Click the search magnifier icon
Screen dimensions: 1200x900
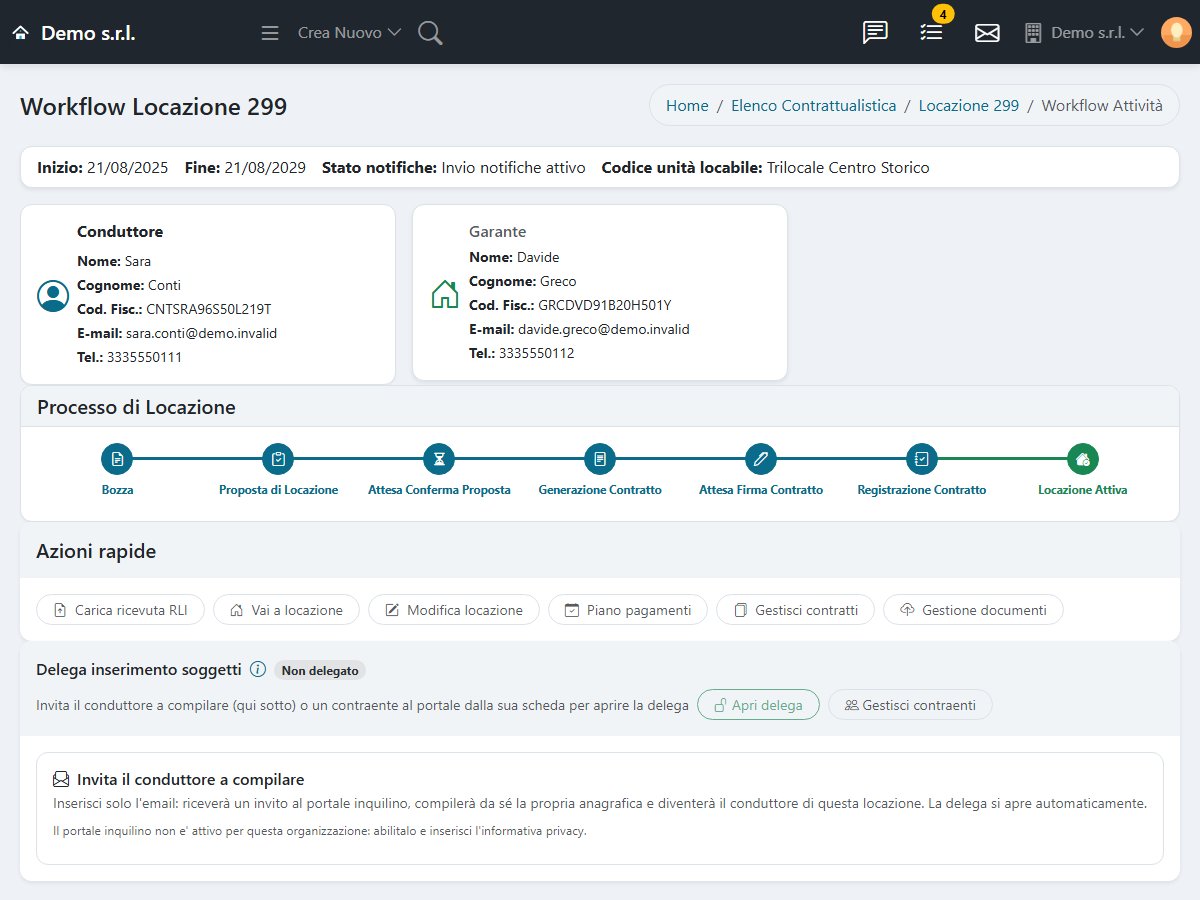coord(430,33)
